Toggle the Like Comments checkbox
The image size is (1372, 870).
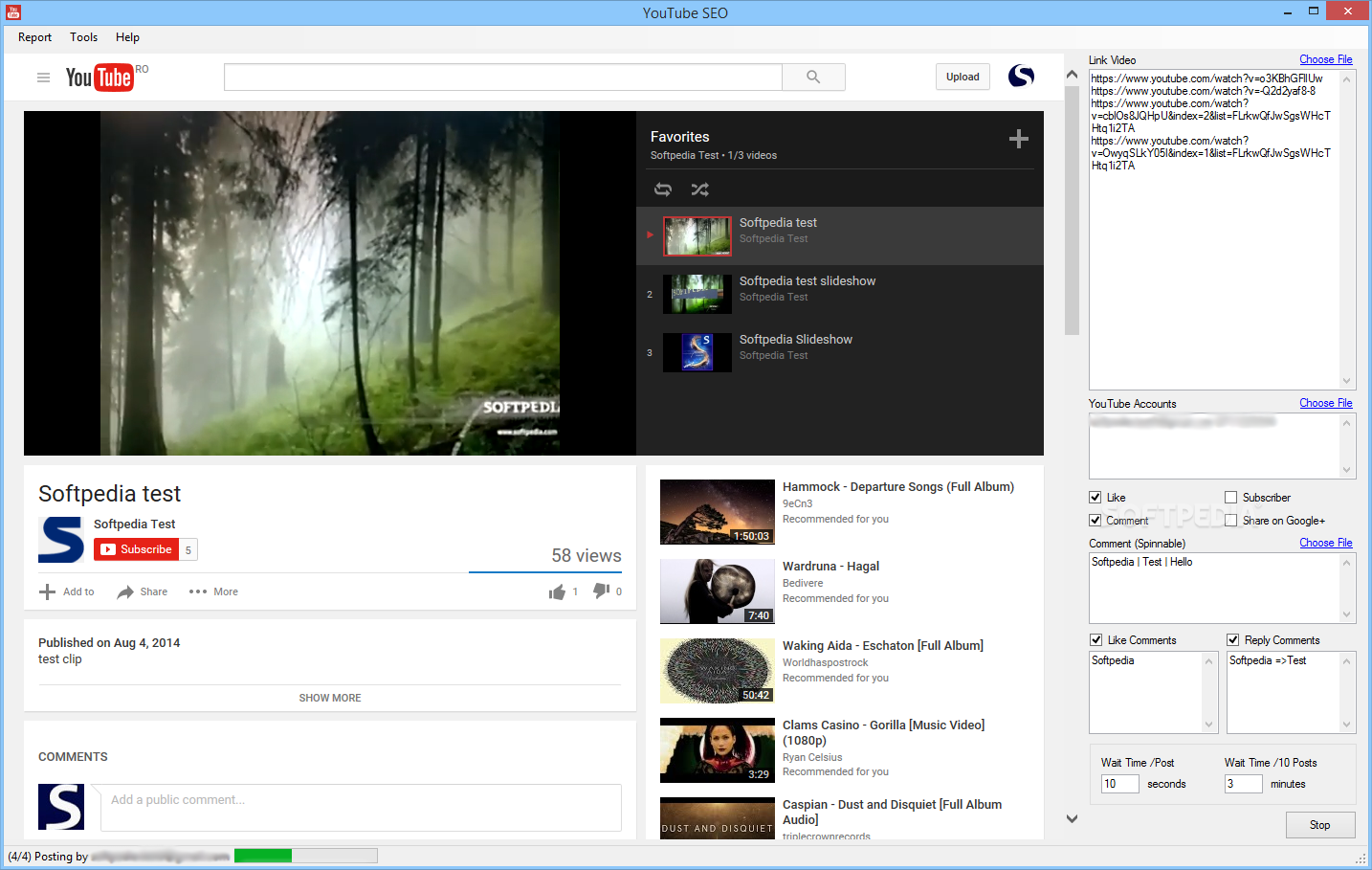[x=1095, y=640]
